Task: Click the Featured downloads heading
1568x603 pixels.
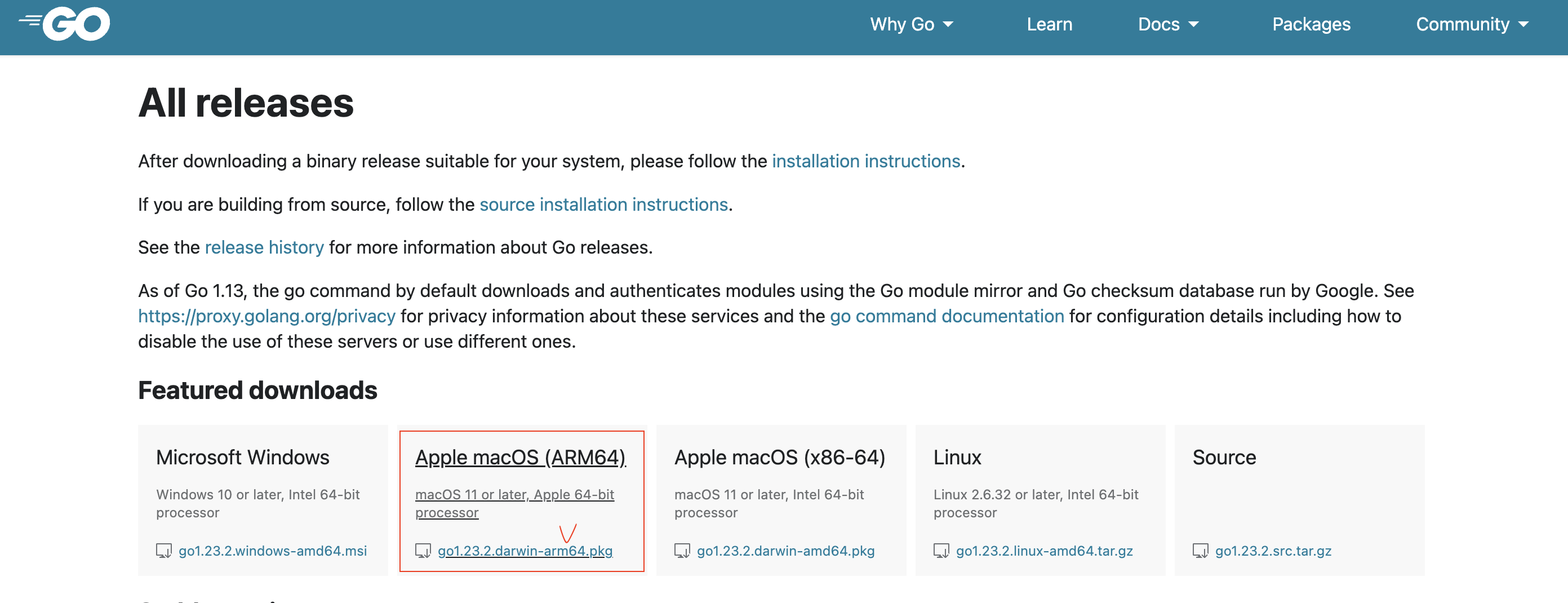Action: (257, 391)
